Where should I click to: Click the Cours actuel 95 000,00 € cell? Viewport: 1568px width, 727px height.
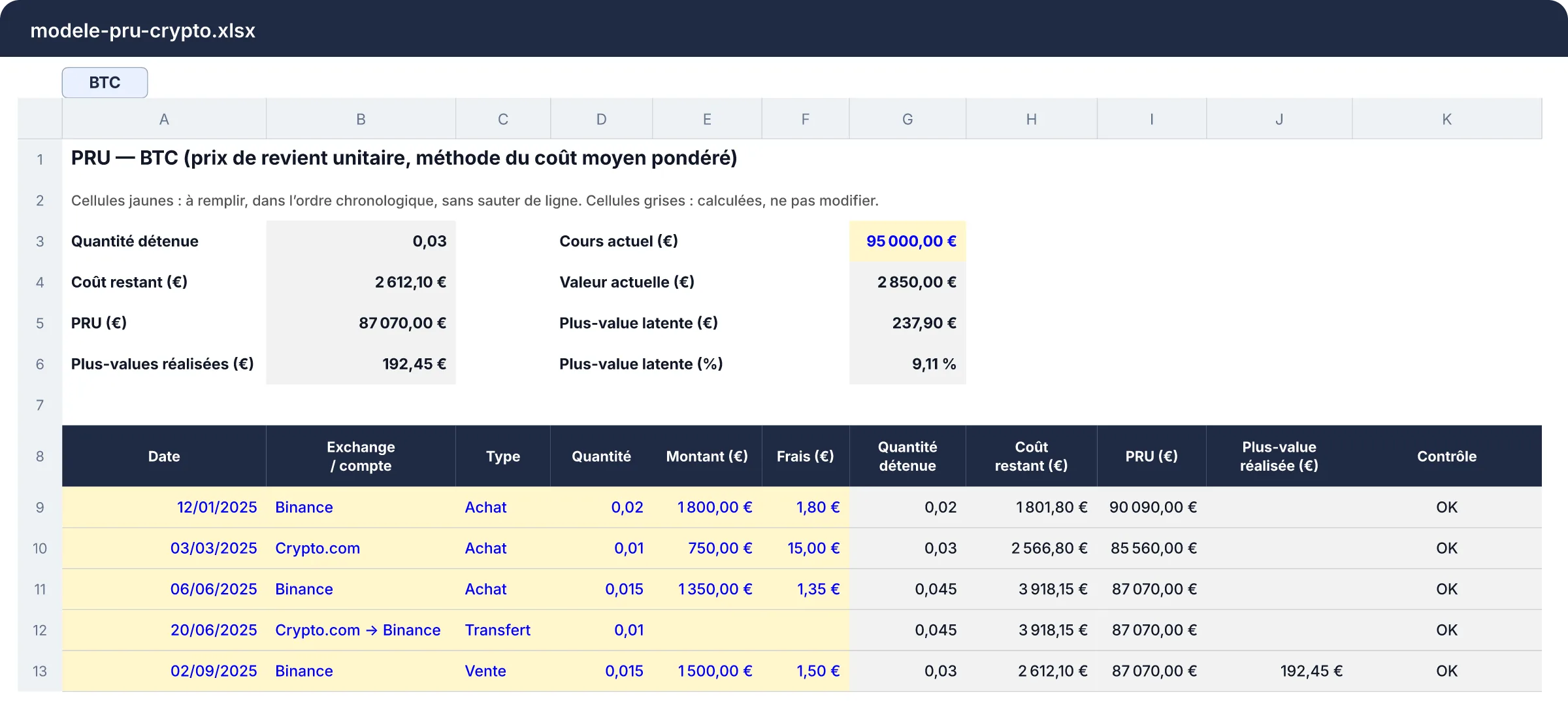907,241
